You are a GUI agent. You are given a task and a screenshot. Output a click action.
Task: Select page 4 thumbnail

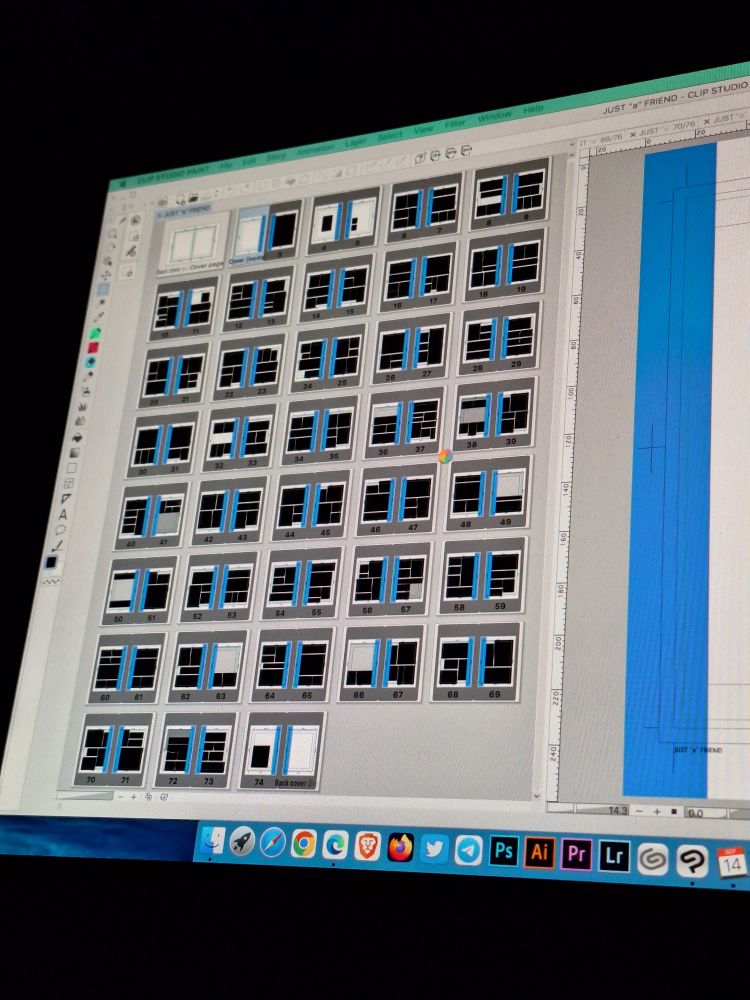point(327,223)
